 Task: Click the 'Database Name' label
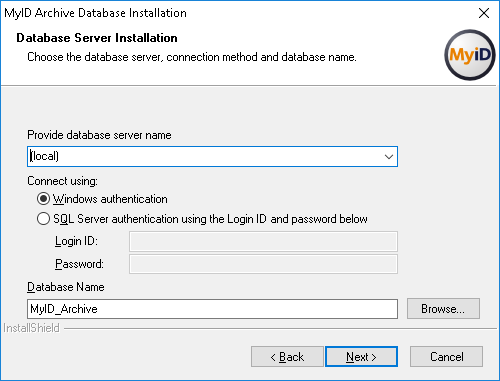point(66,287)
